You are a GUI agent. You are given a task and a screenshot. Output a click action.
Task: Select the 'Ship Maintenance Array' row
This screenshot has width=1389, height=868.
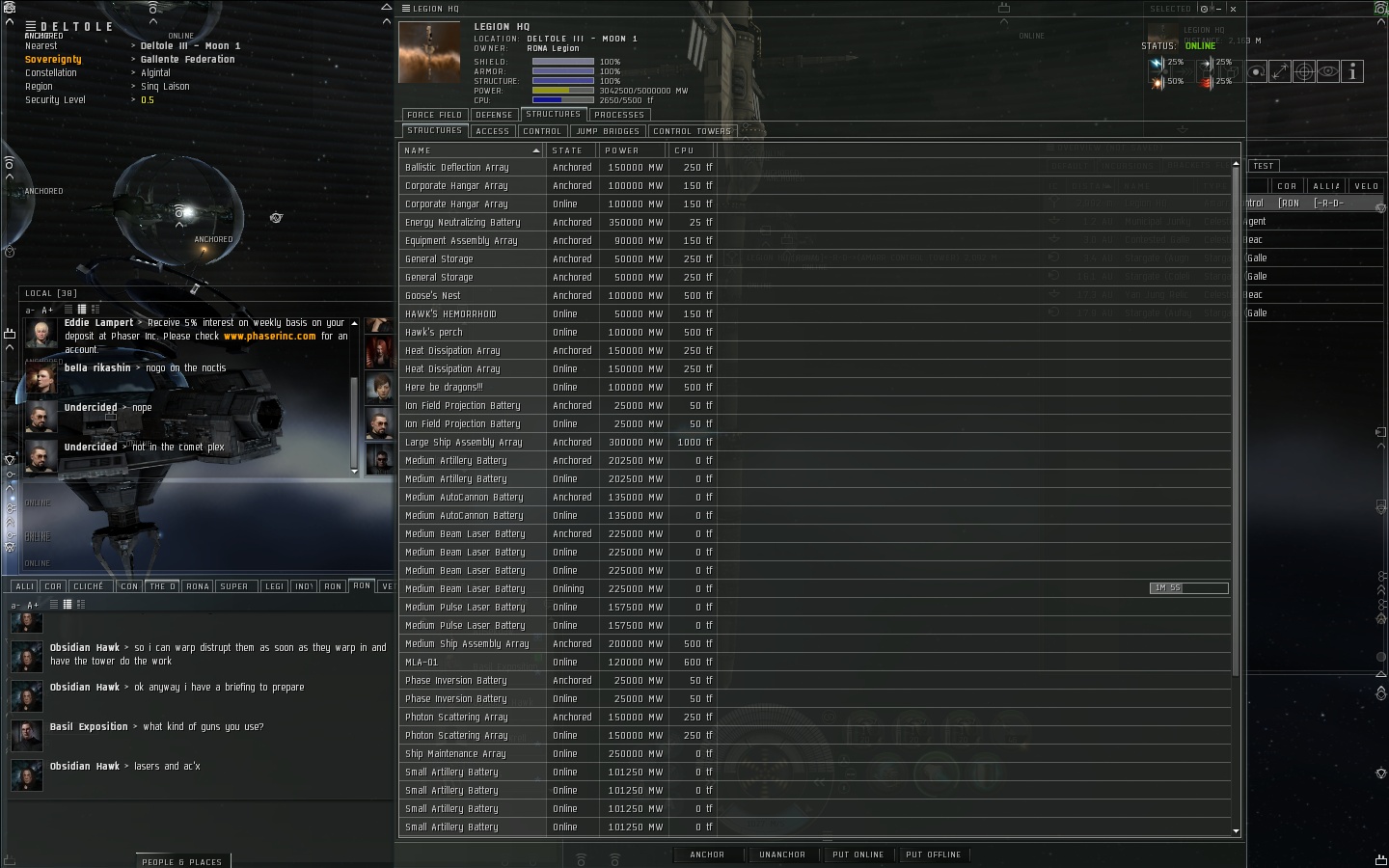[x=815, y=754]
